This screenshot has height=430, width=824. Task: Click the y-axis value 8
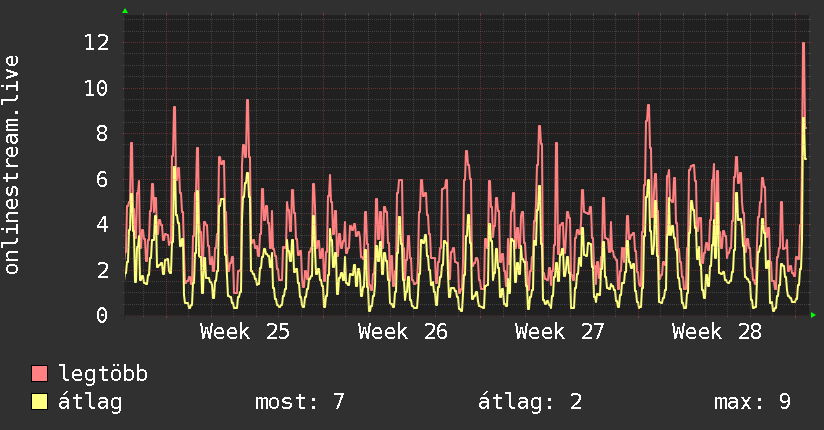[x=102, y=134]
